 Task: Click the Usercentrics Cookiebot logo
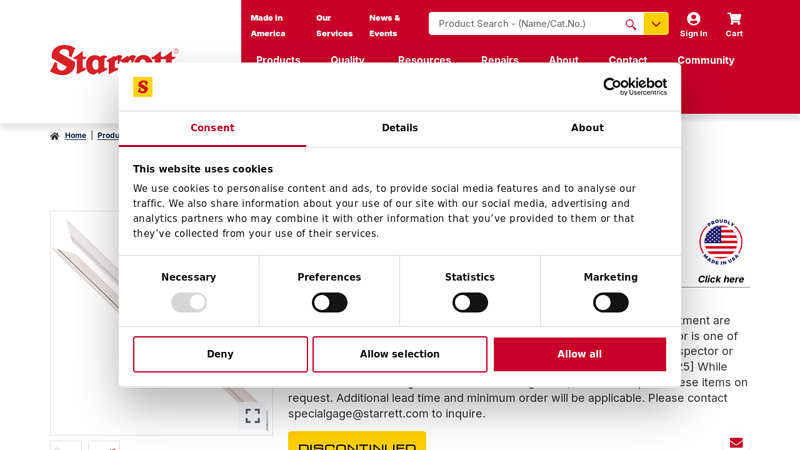click(x=620, y=87)
